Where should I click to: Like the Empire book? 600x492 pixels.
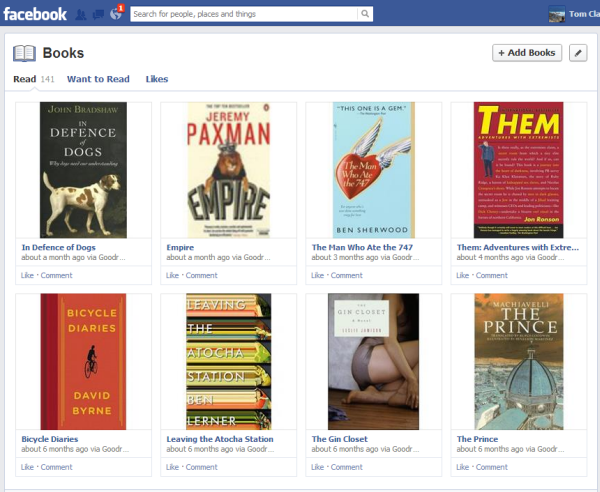pyautogui.click(x=172, y=275)
